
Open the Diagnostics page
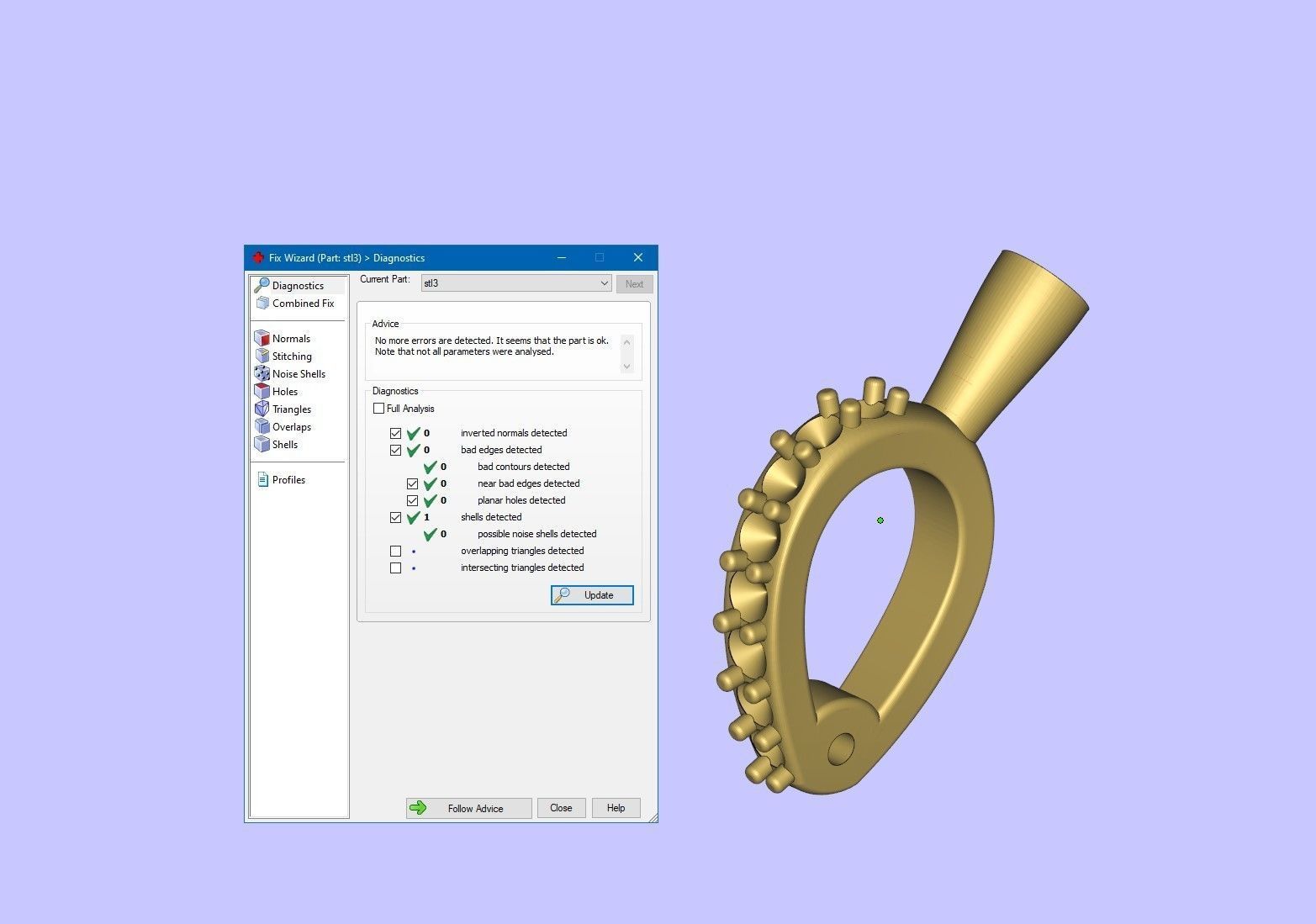coord(298,286)
